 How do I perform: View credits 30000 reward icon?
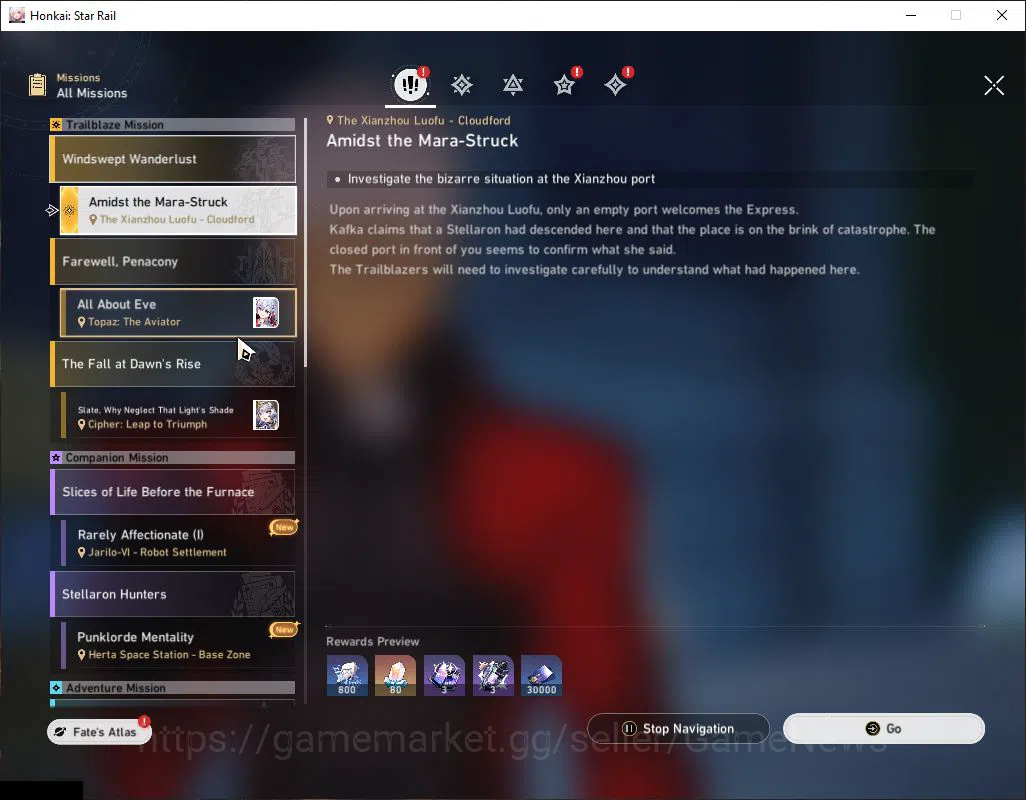click(541, 675)
